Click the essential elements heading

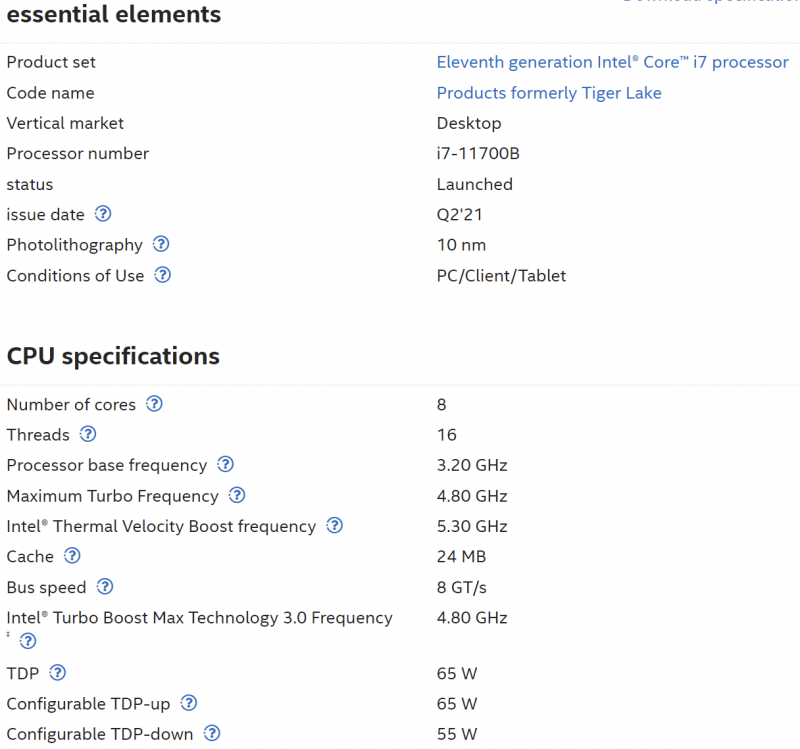(x=114, y=15)
